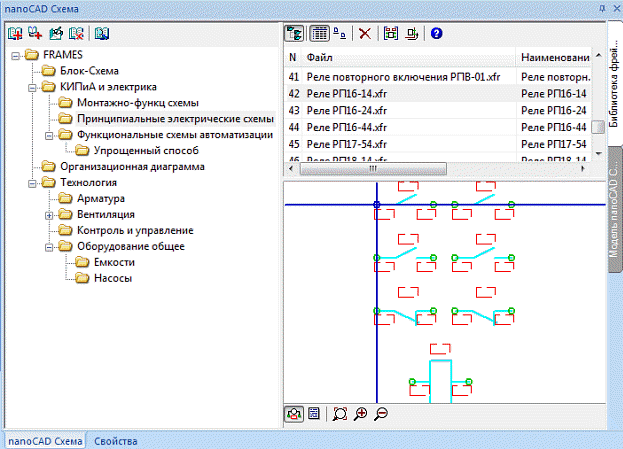Open Контроль и управление folder
Image resolution: width=623 pixels, height=449 pixels.
tap(135, 230)
